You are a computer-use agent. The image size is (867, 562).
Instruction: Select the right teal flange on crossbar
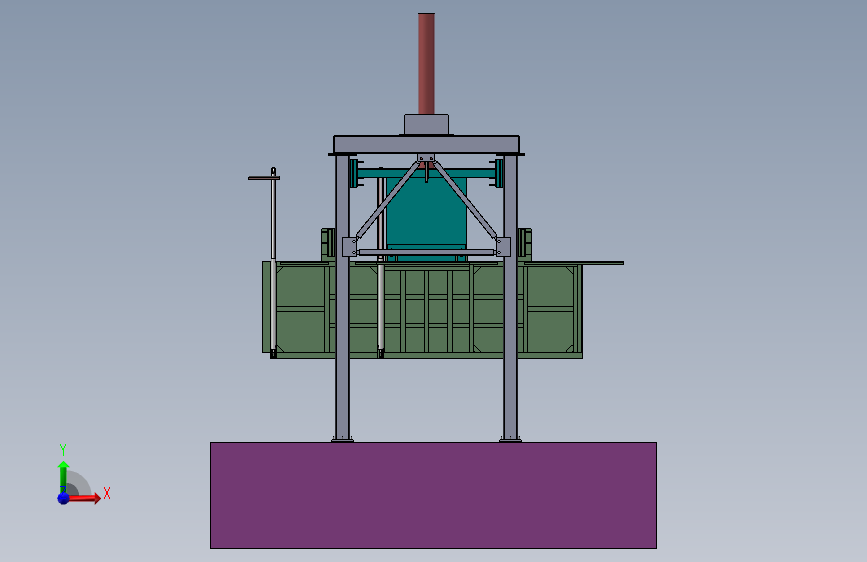click(499, 173)
